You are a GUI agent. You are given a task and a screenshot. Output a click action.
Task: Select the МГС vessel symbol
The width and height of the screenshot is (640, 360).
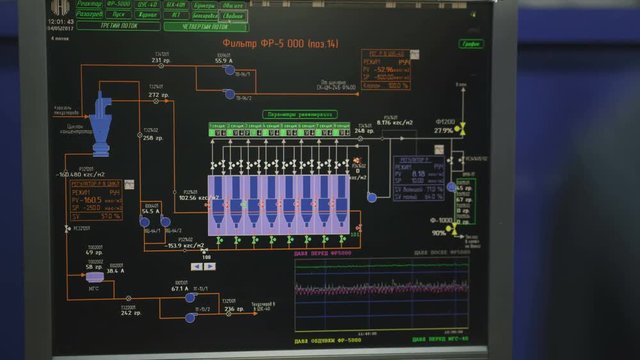(95, 278)
